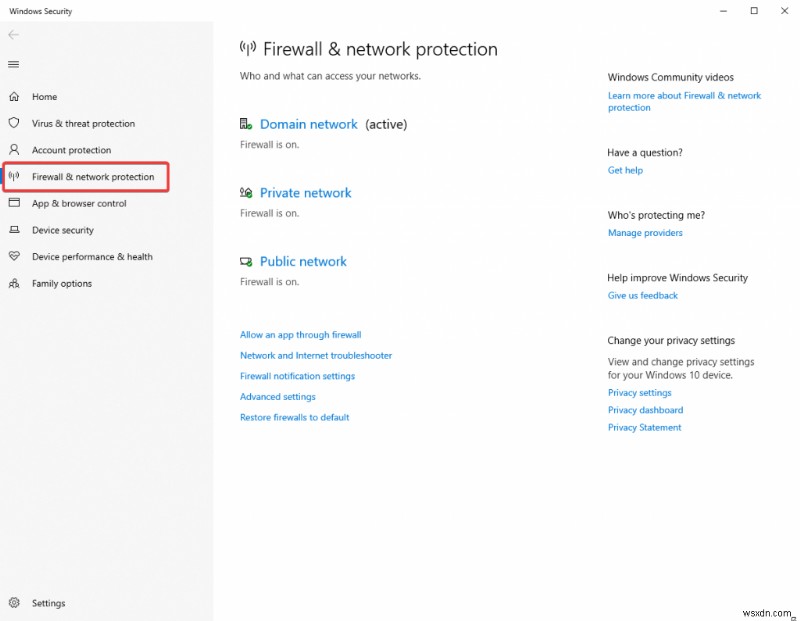Open Settings at the bottom of the sidebar
Image resolution: width=800 pixels, height=621 pixels.
coord(48,603)
